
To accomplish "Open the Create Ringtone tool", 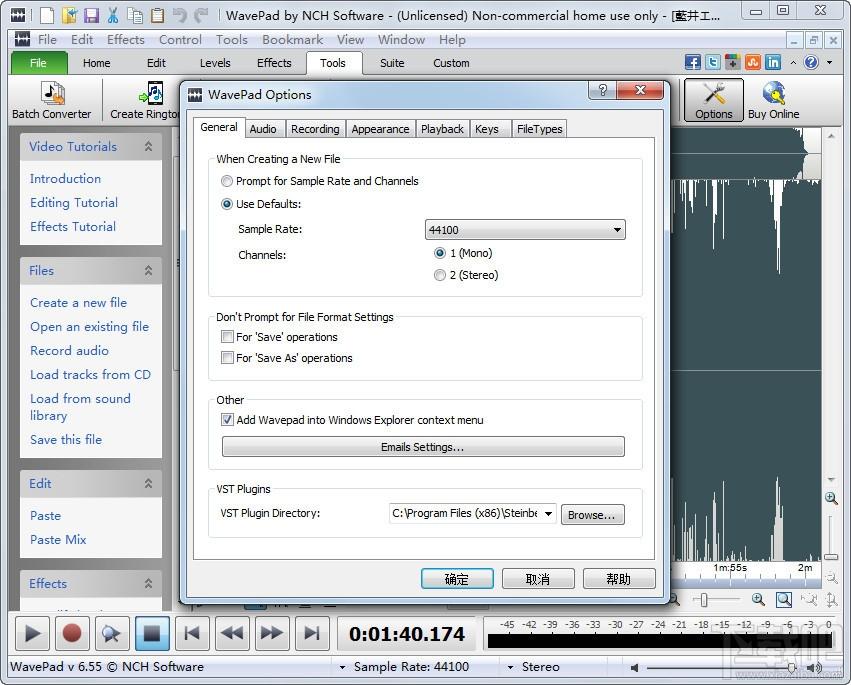I will coord(145,100).
